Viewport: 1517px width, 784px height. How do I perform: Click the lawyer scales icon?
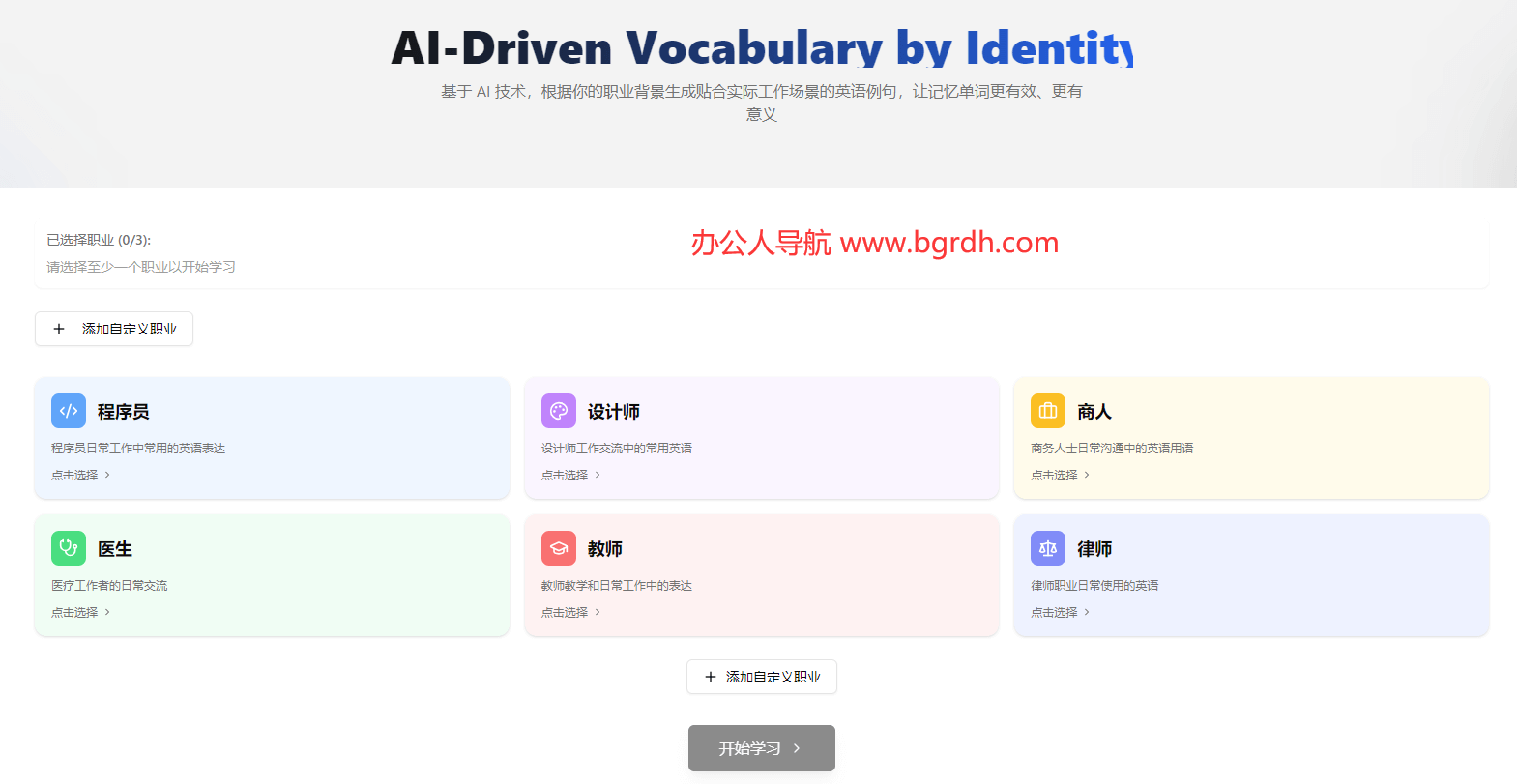[x=1047, y=548]
